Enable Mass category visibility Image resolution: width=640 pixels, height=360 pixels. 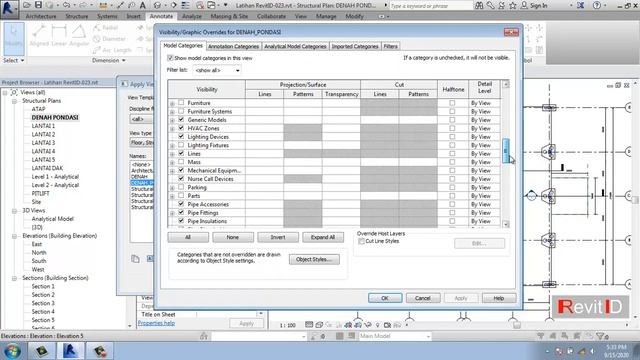[181, 162]
